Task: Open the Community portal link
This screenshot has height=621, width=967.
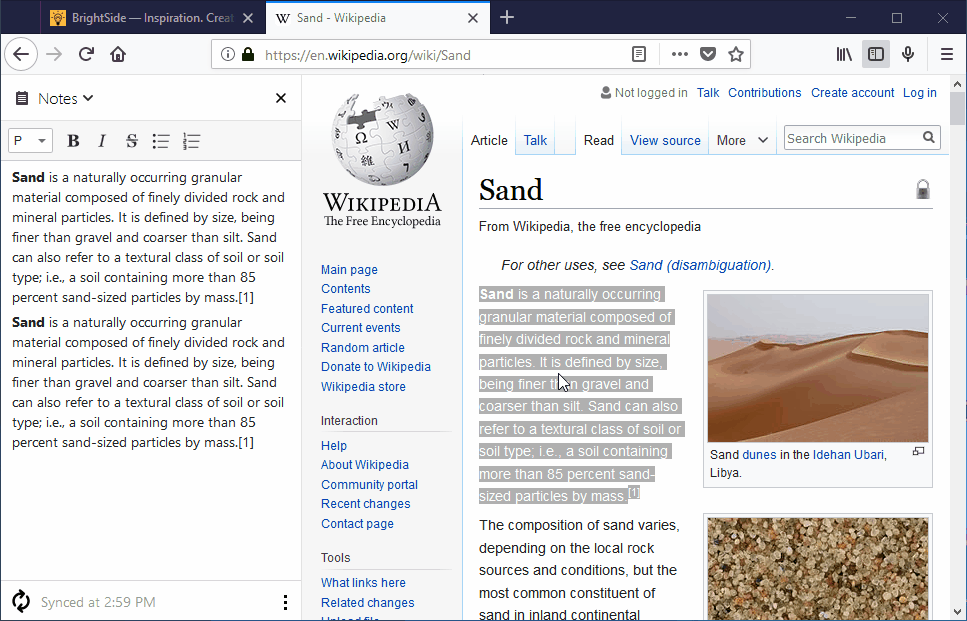Action: [369, 485]
